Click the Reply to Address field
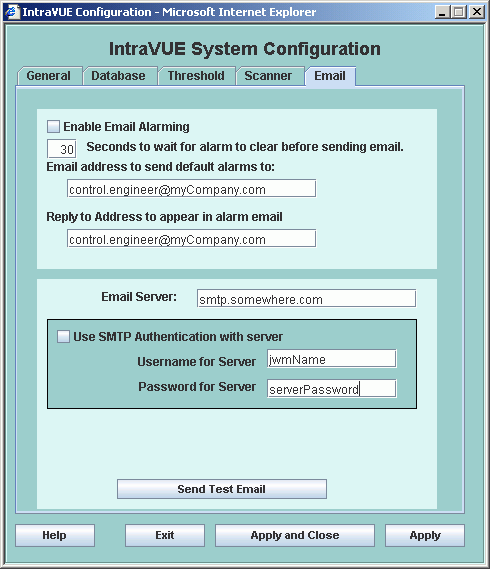The image size is (490, 569). 192,239
